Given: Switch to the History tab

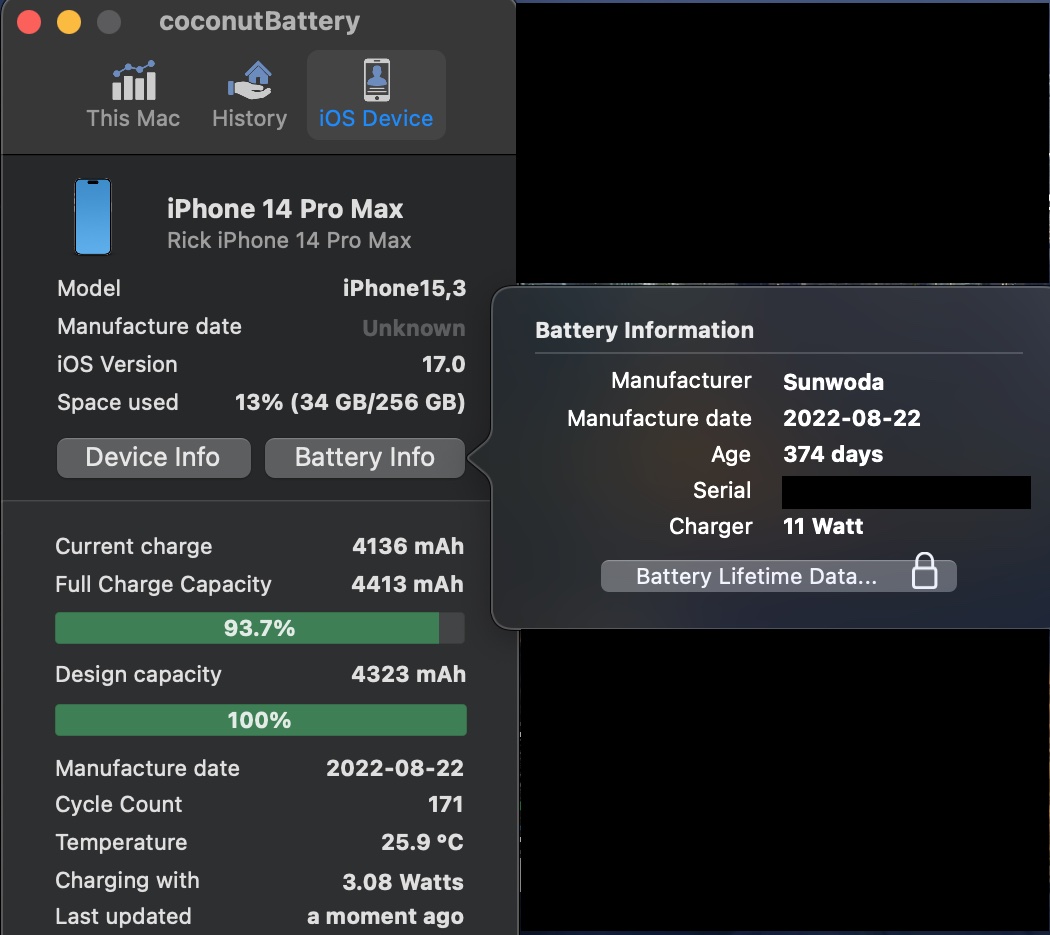Looking at the screenshot, I should click(x=249, y=94).
